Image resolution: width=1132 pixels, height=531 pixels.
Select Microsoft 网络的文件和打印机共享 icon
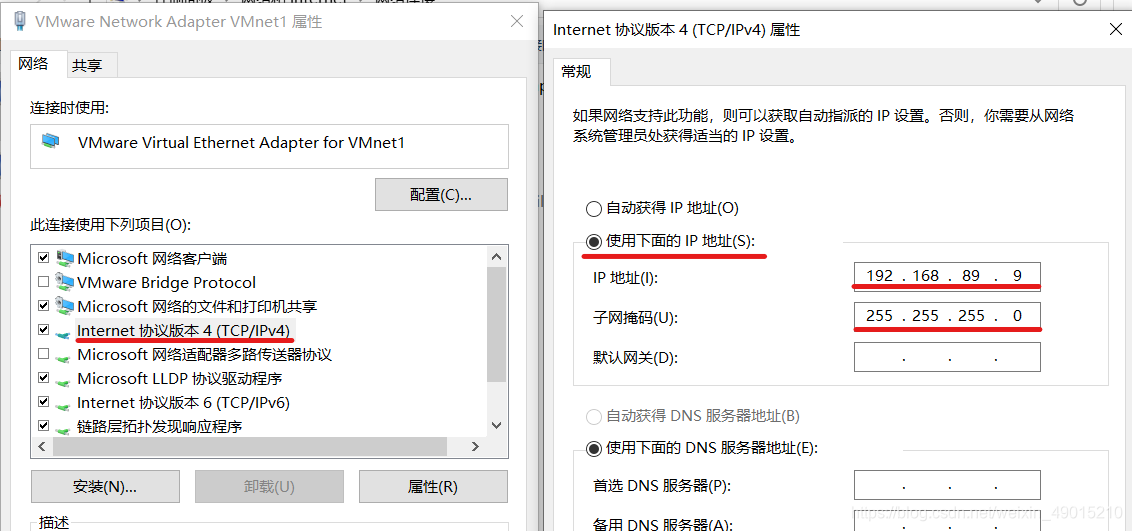[64, 306]
